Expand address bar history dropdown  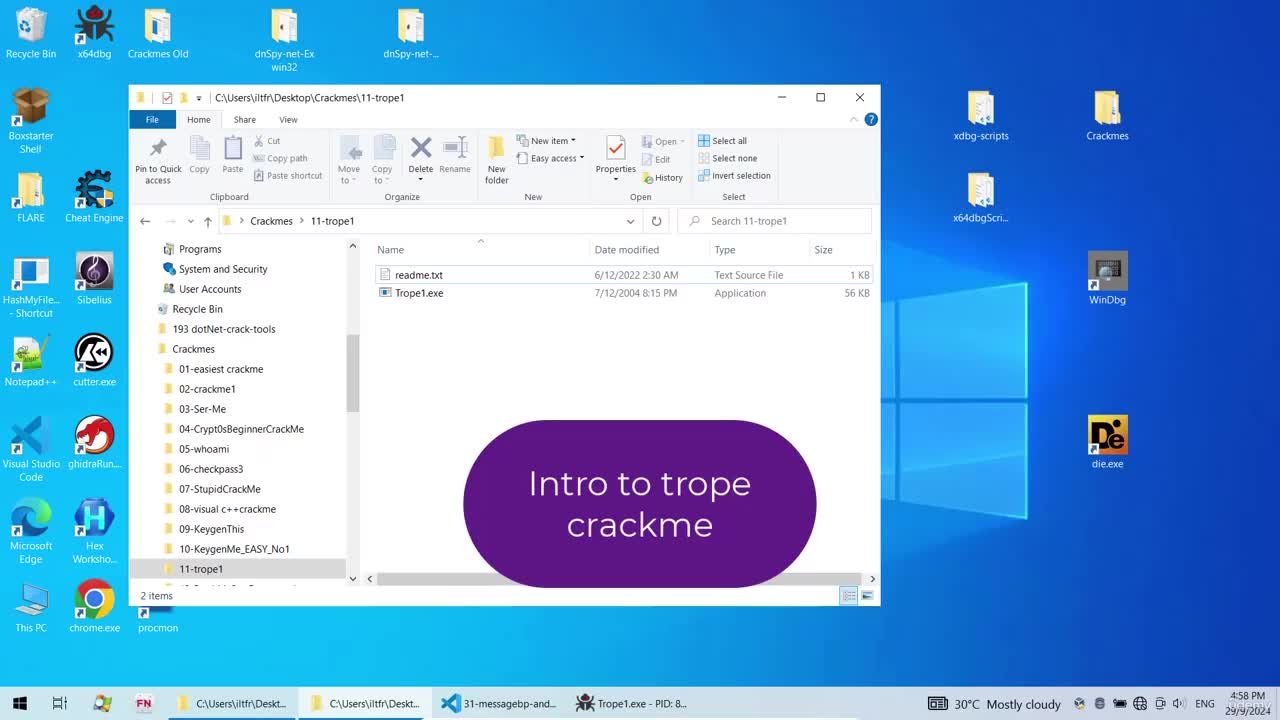pos(630,221)
